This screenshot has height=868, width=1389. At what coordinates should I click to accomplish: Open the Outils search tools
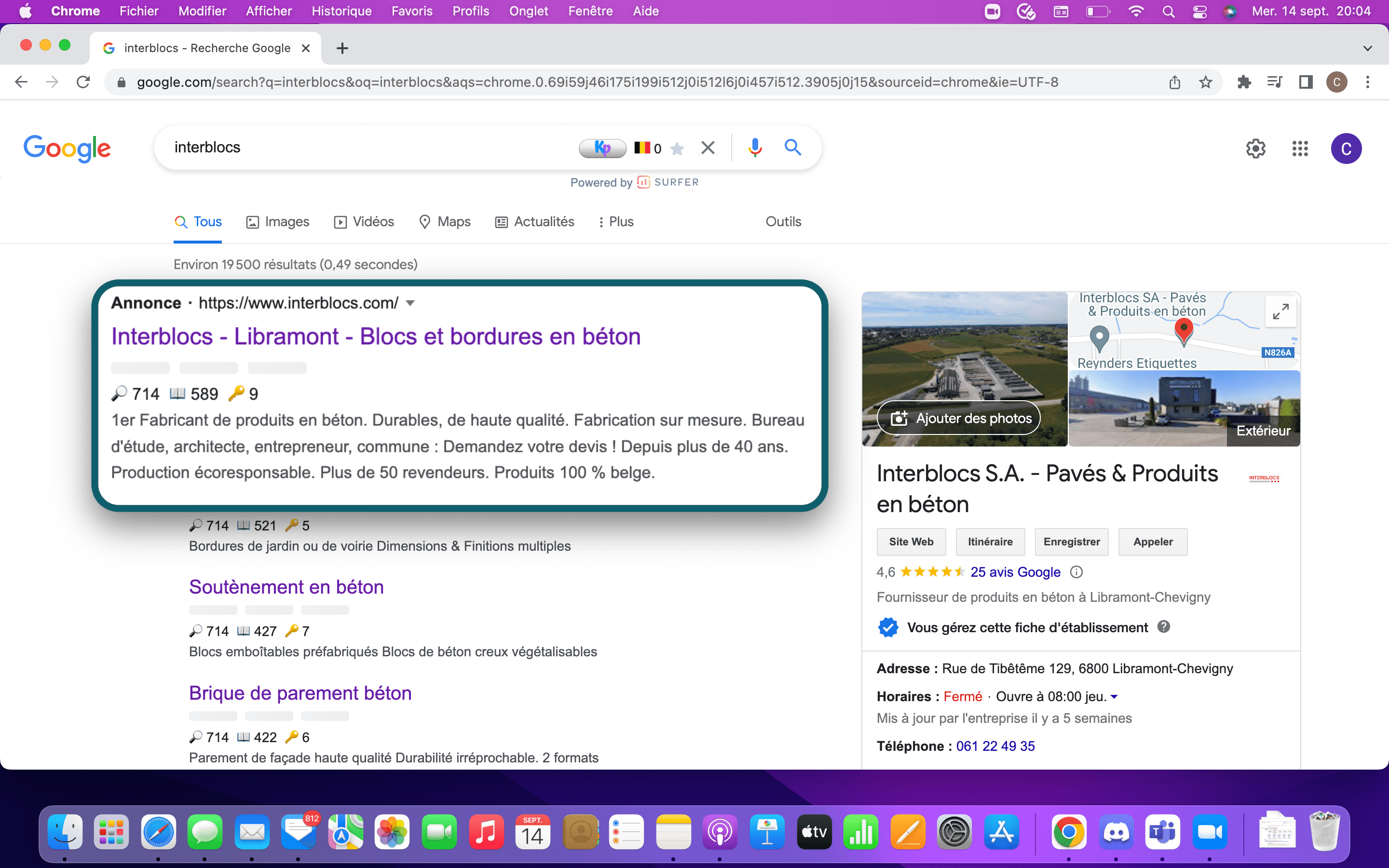[x=783, y=222]
